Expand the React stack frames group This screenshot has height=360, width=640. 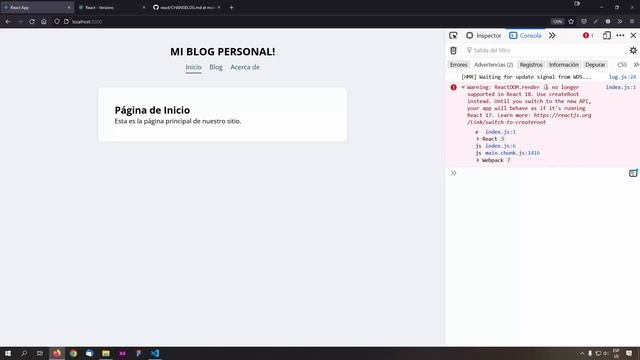(x=478, y=139)
